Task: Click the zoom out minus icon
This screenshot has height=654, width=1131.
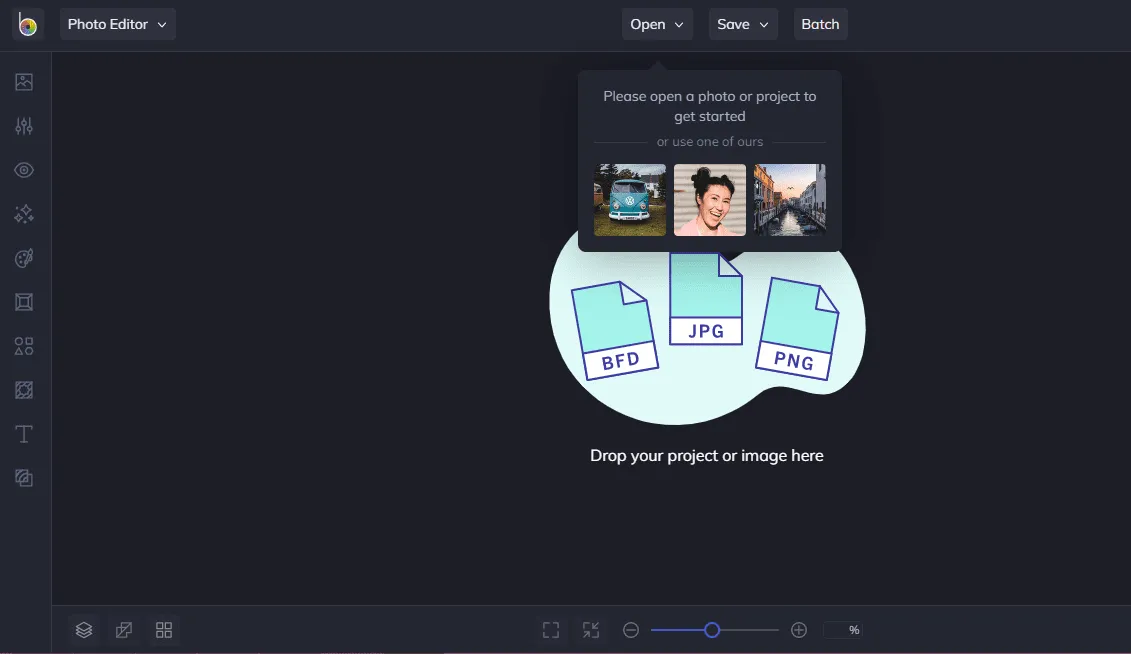Action: tap(631, 630)
